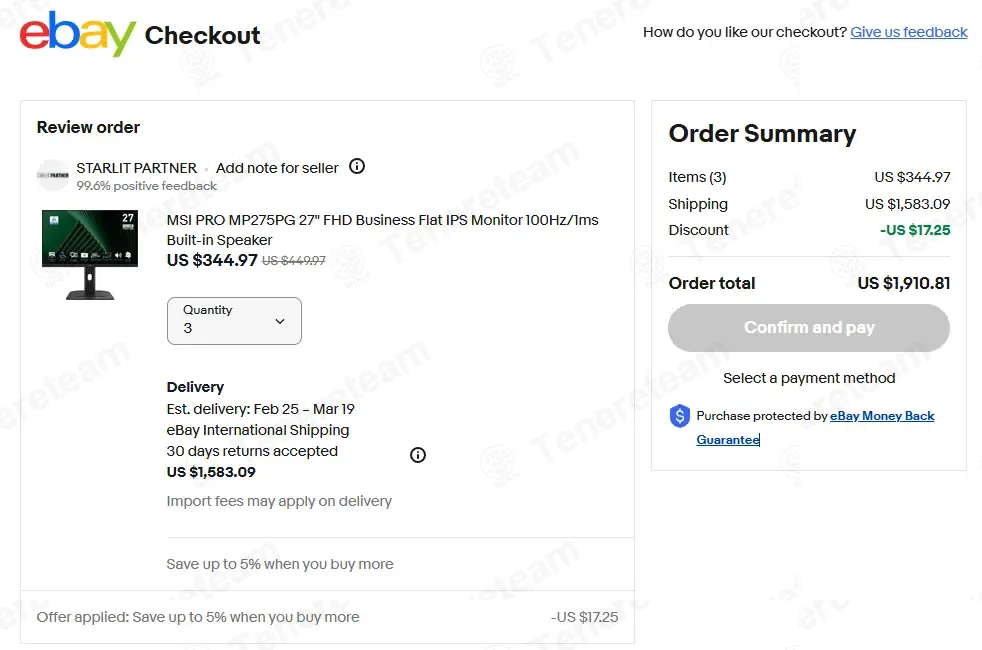Open eBay Money Back Guarantee link
The height and width of the screenshot is (650, 982).
point(882,416)
